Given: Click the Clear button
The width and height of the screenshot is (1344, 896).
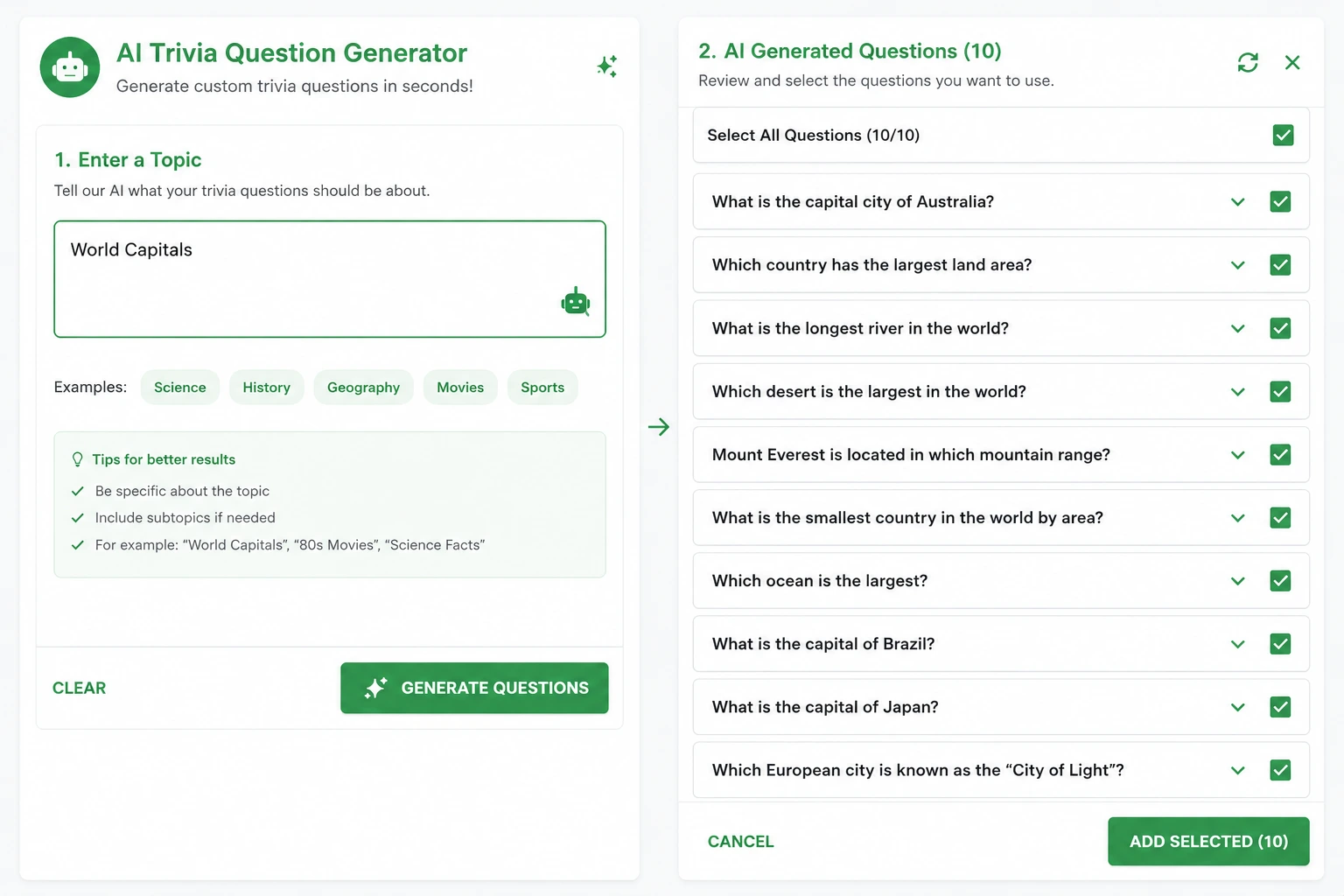Looking at the screenshot, I should pyautogui.click(x=79, y=688).
